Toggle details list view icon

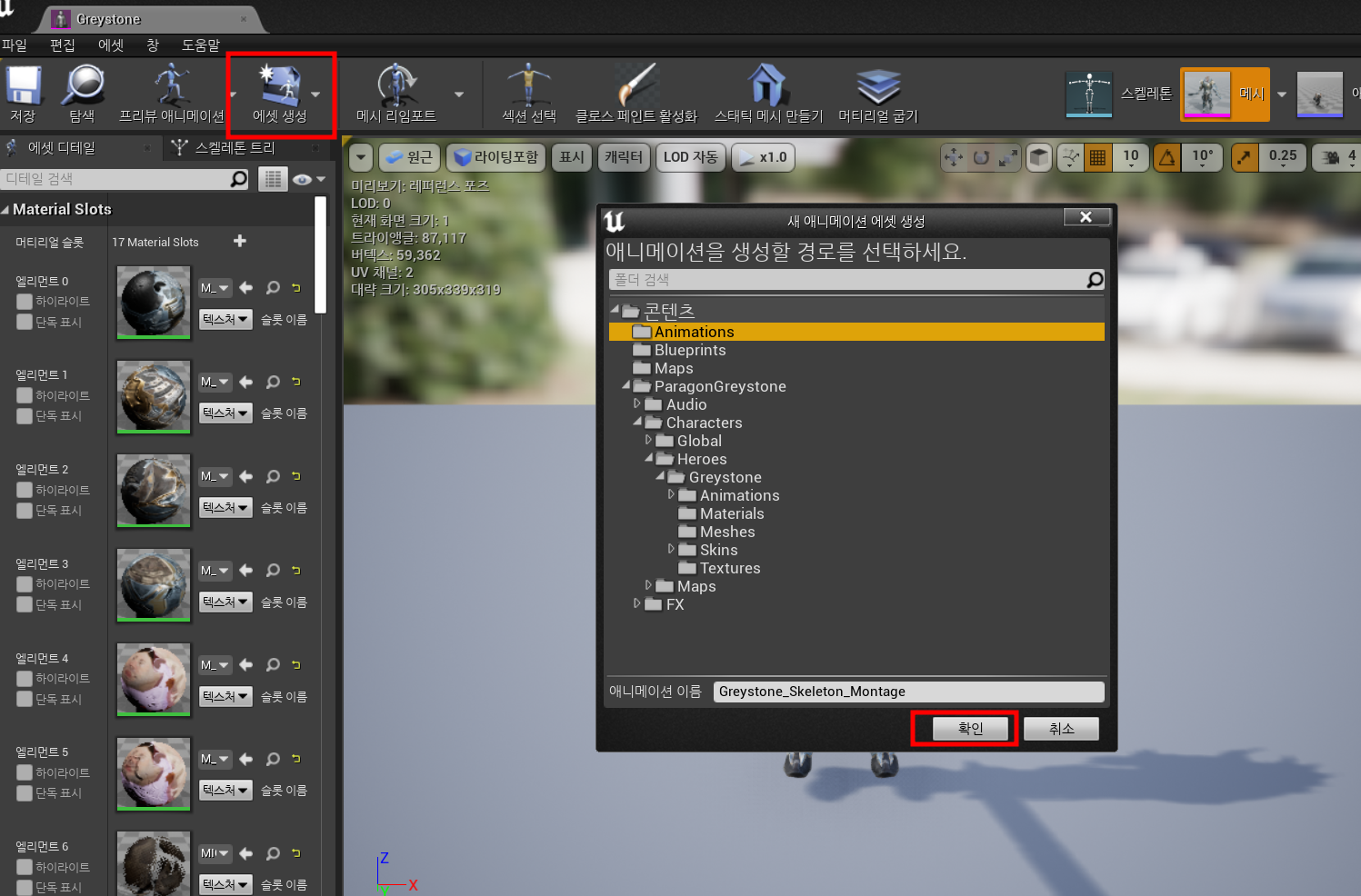pyautogui.click(x=273, y=180)
